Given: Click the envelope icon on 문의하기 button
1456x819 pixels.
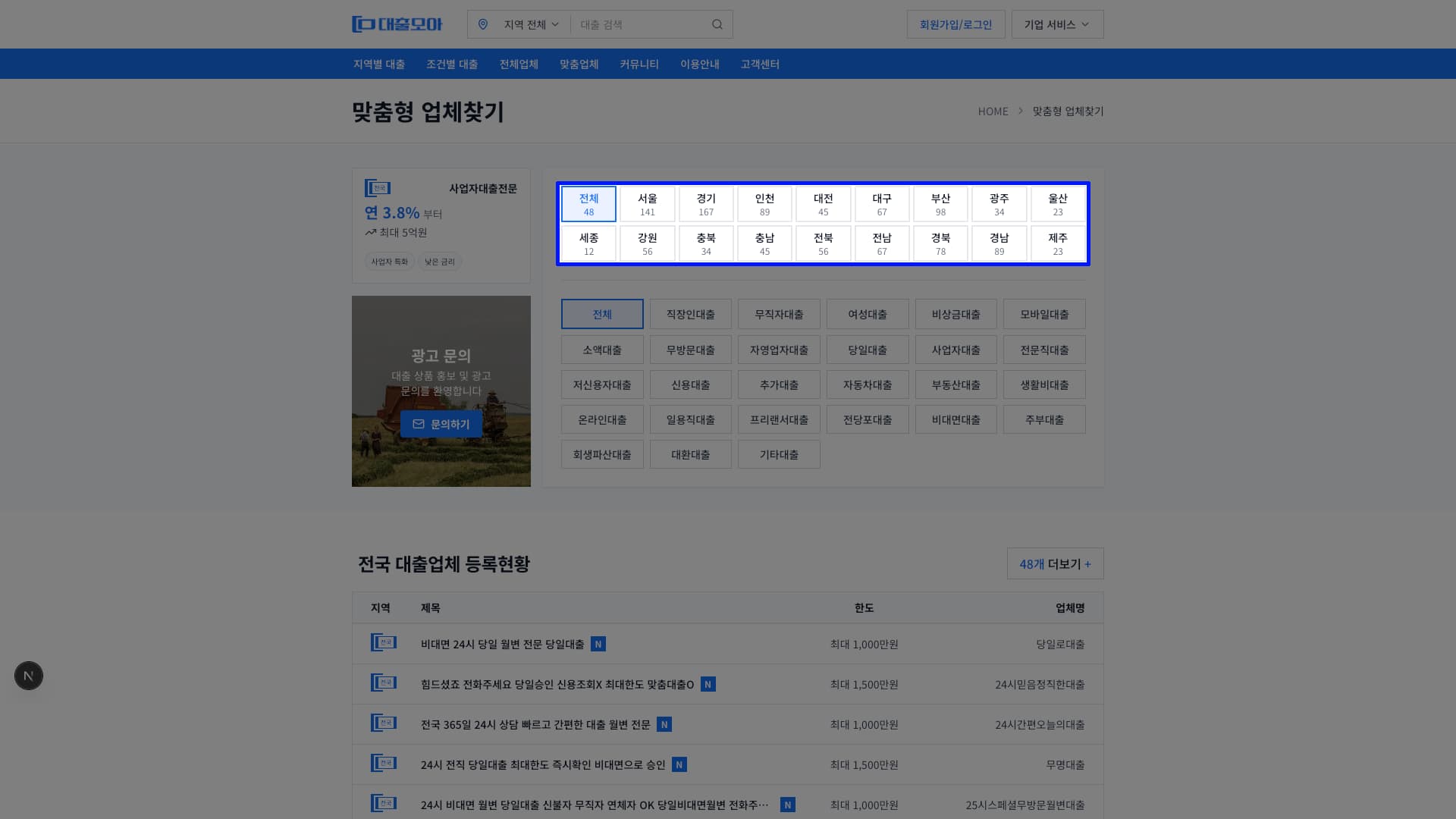Looking at the screenshot, I should [x=419, y=424].
